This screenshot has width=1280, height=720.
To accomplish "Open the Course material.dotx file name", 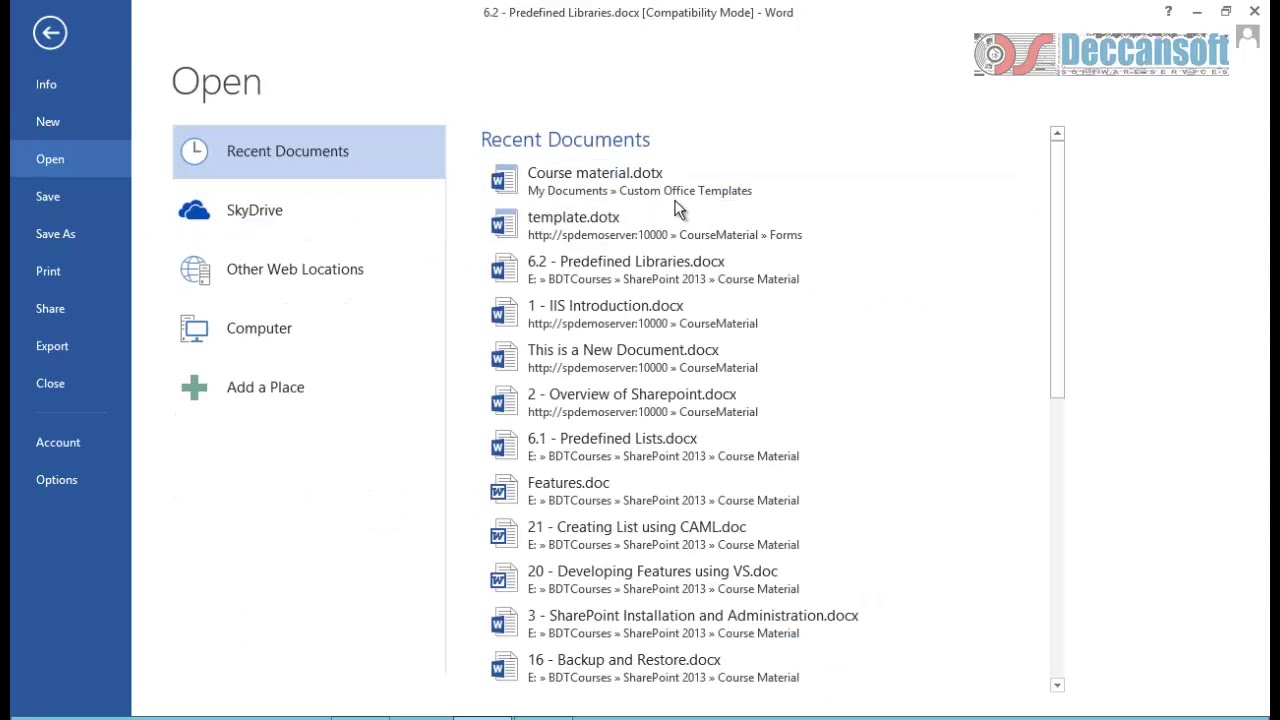I will coord(595,173).
